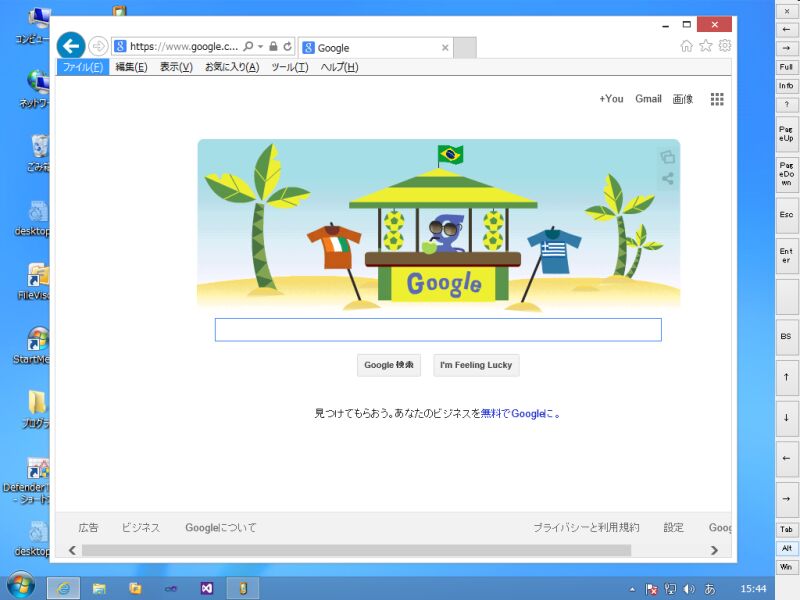The width and height of the screenshot is (800, 600).
Task: Click the Full button in the side panel
Action: (786, 67)
